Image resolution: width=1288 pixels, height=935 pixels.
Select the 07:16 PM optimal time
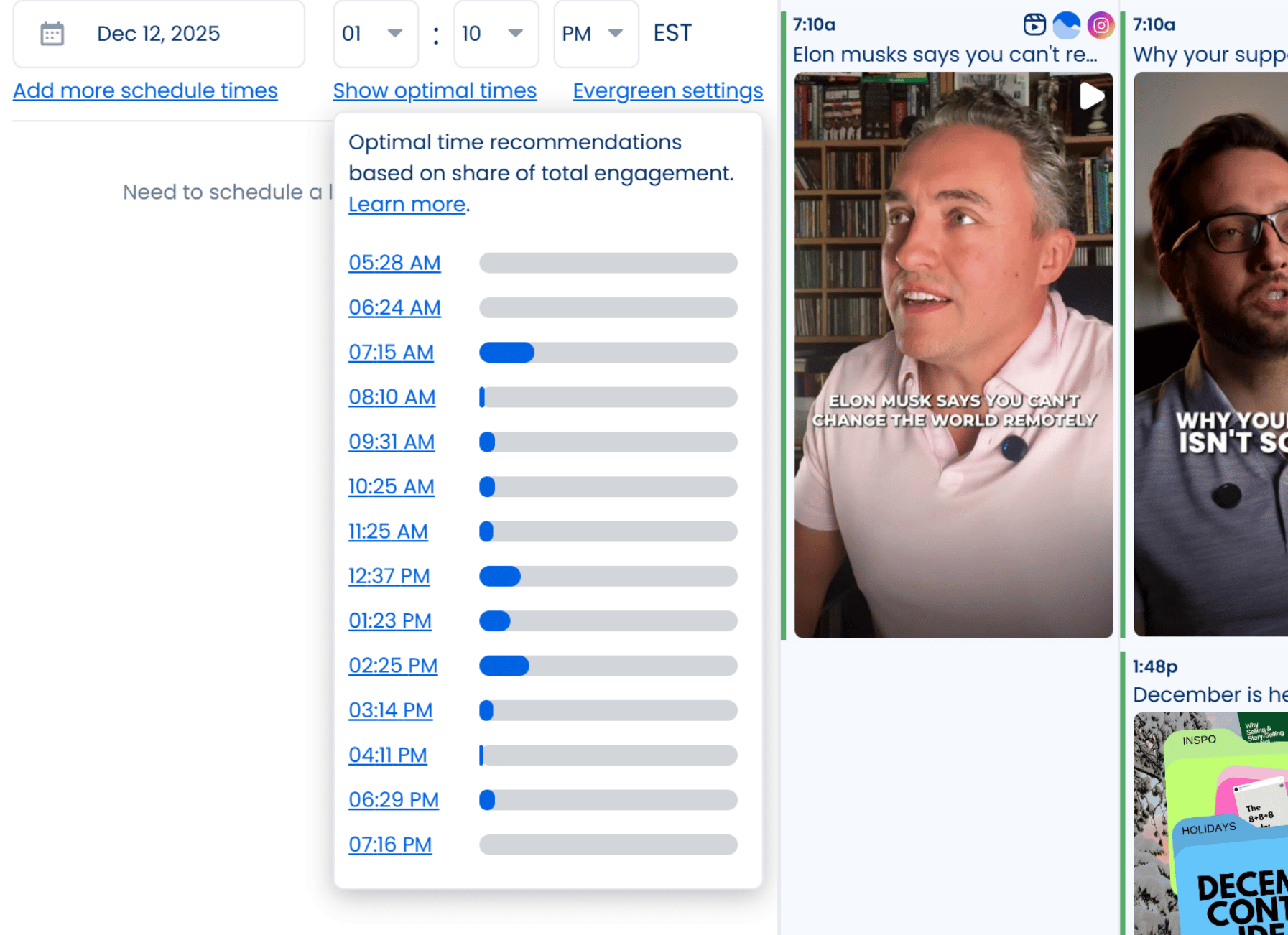[x=390, y=845]
